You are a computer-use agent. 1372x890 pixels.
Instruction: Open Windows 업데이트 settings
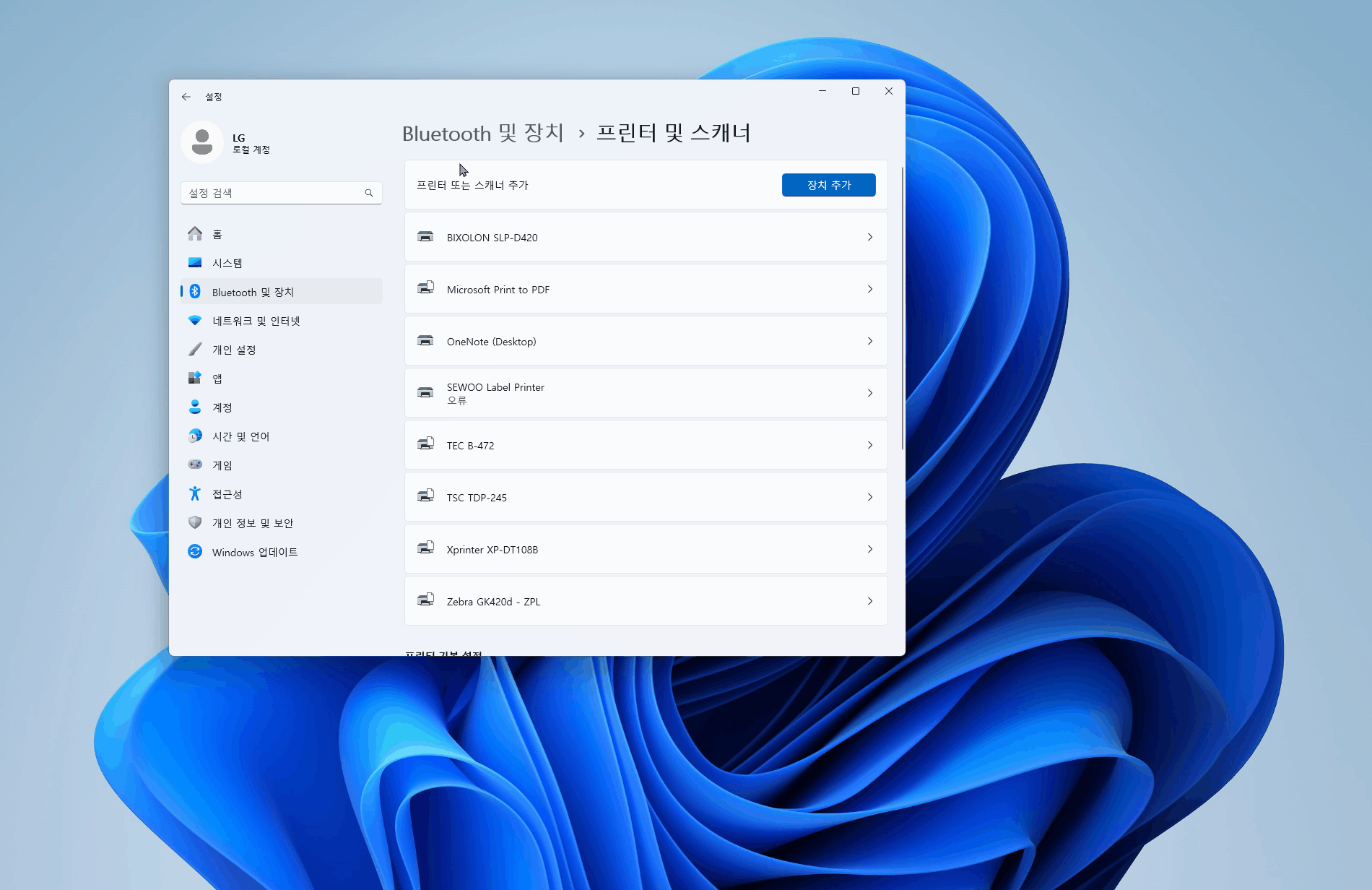282,552
